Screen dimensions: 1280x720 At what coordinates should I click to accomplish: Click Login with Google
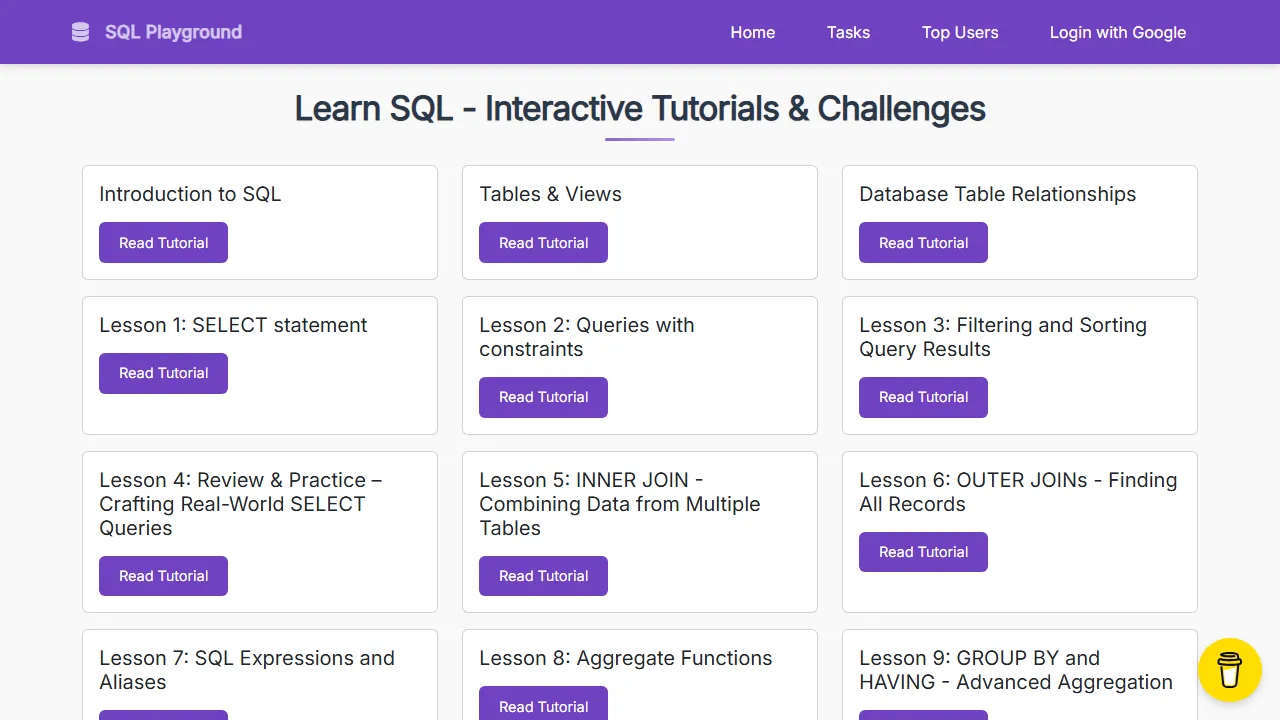coord(1117,32)
